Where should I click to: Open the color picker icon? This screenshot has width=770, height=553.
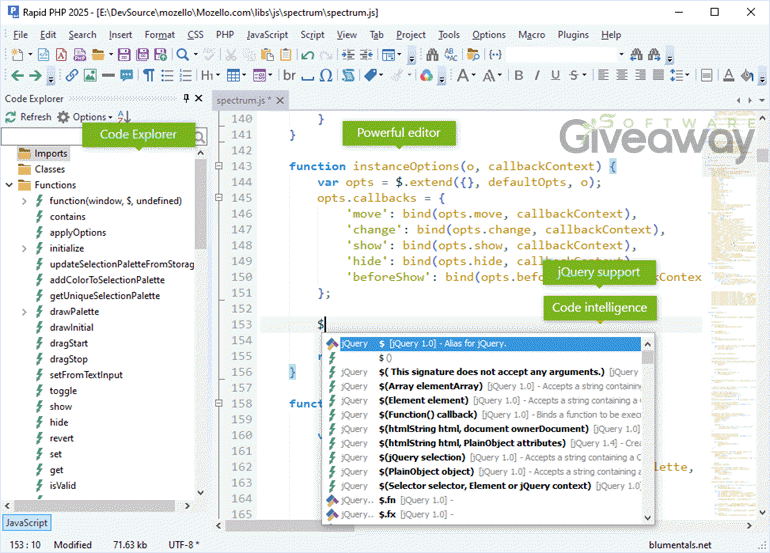point(426,76)
